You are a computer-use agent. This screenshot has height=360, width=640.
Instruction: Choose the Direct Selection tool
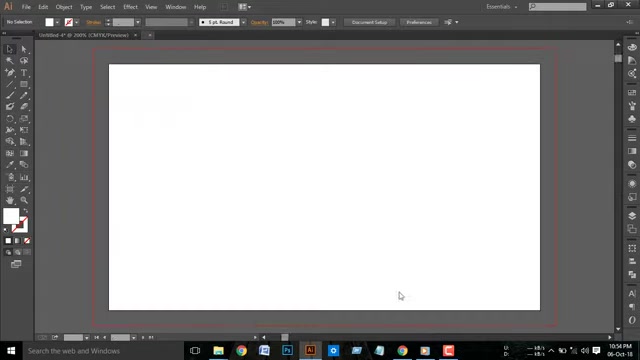coord(24,49)
